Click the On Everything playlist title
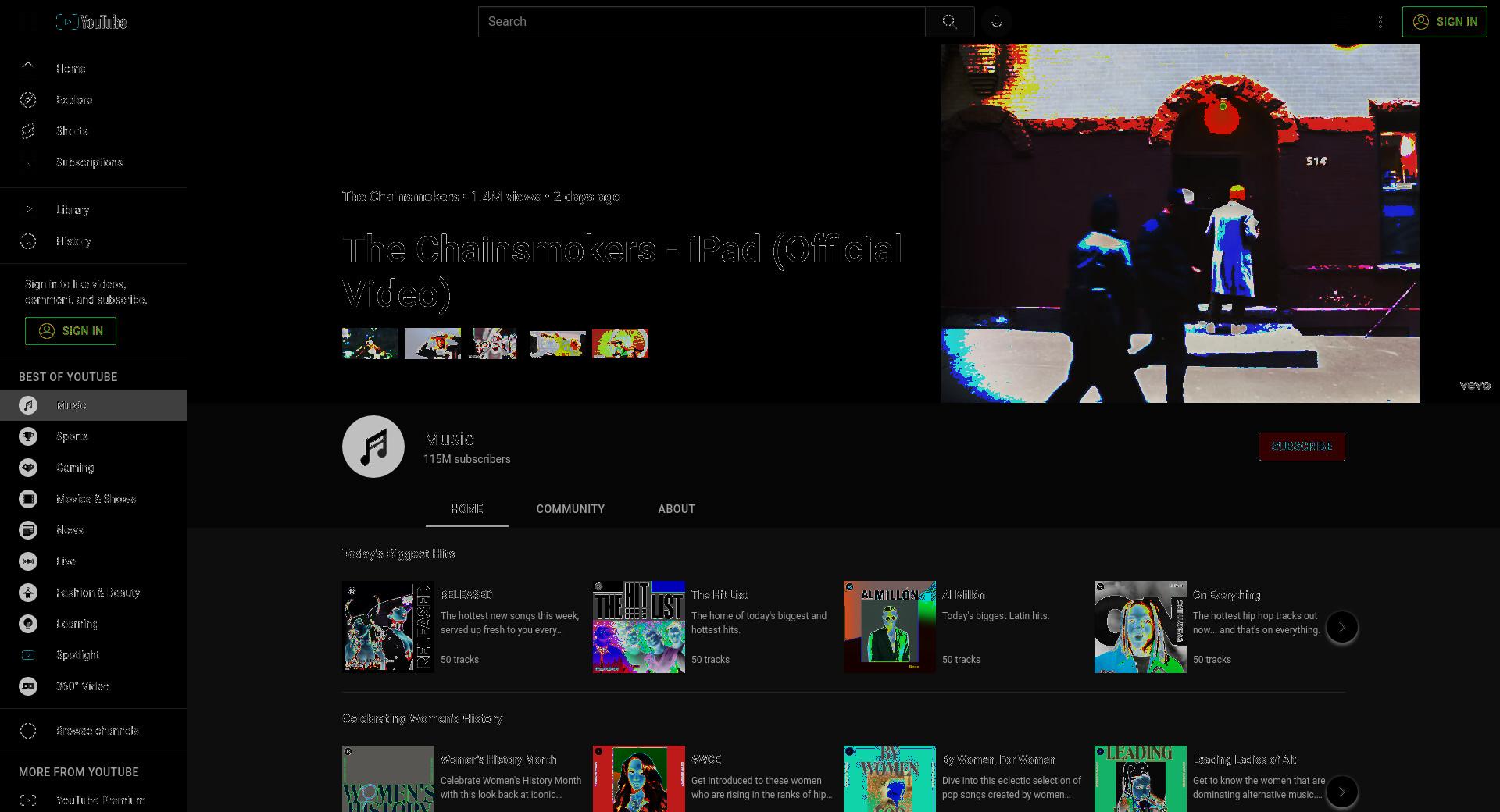Viewport: 1500px width, 812px height. 1227,595
